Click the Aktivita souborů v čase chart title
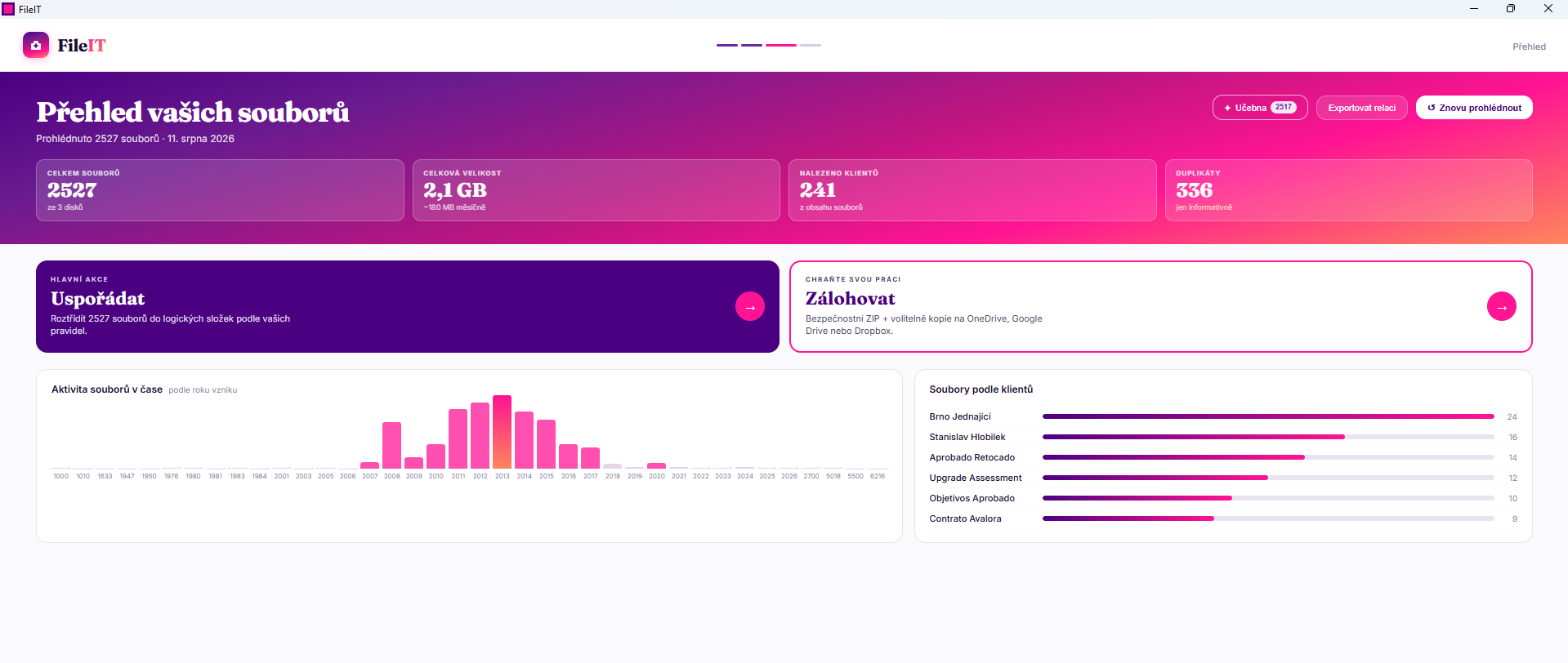Screen dimensions: 1568x663 (107, 389)
